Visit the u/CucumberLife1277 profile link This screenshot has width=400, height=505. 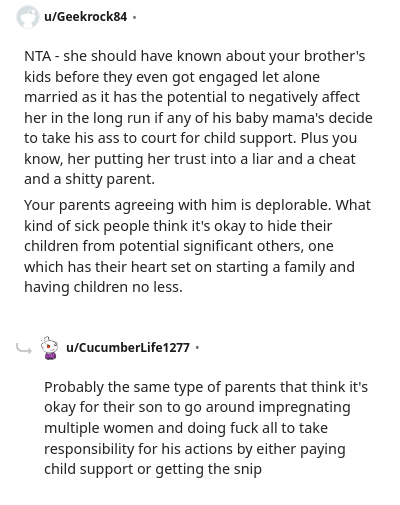(128, 348)
